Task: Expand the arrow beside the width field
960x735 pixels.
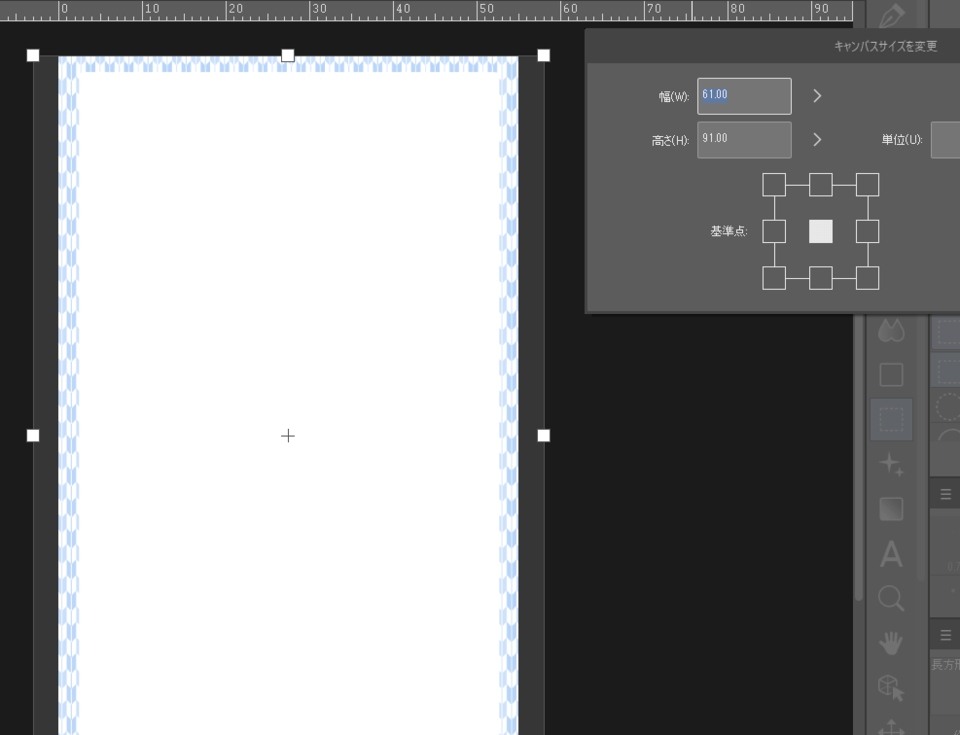Action: [x=817, y=96]
